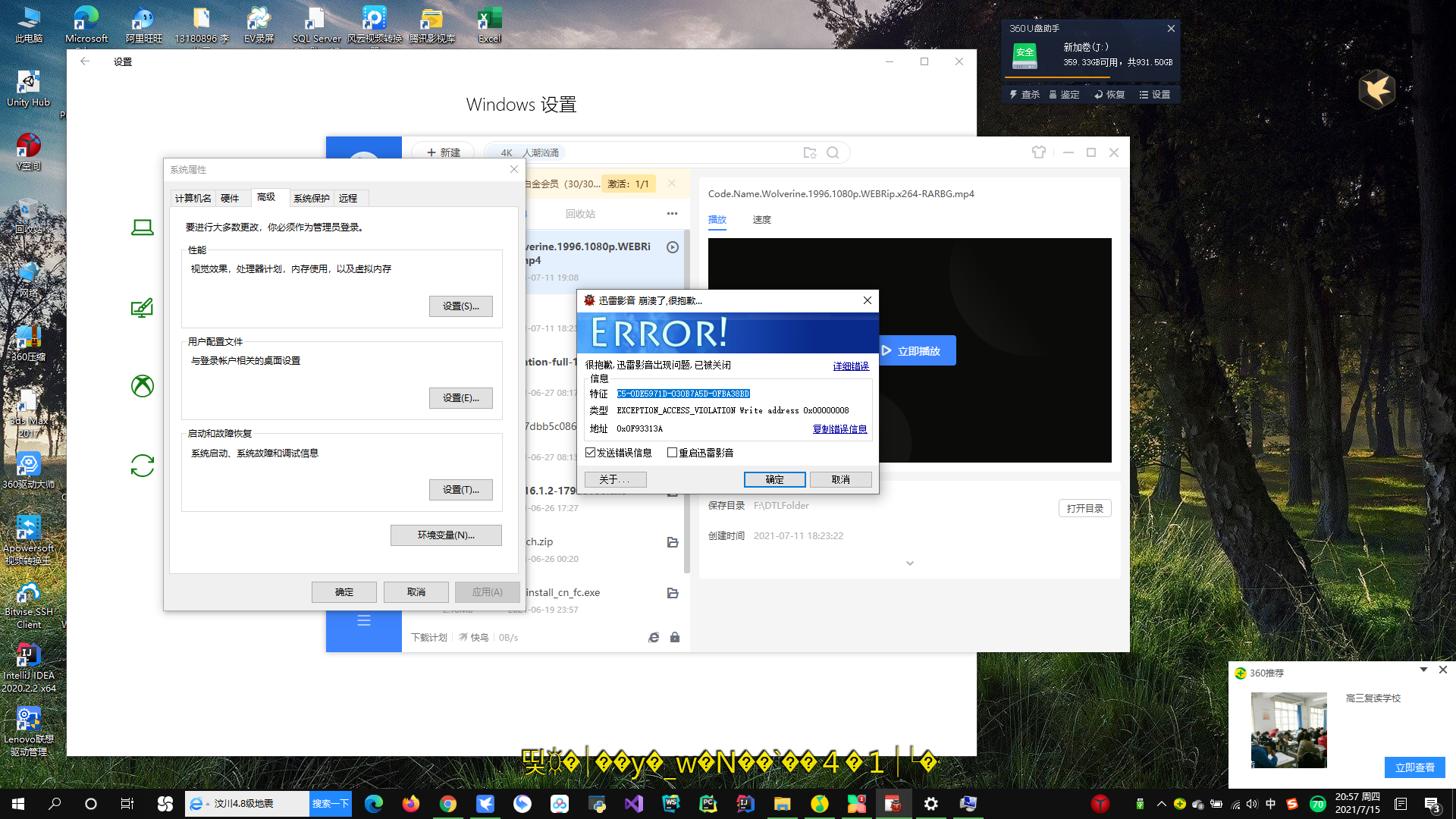Open Visual Studio from the taskbar

click(634, 804)
